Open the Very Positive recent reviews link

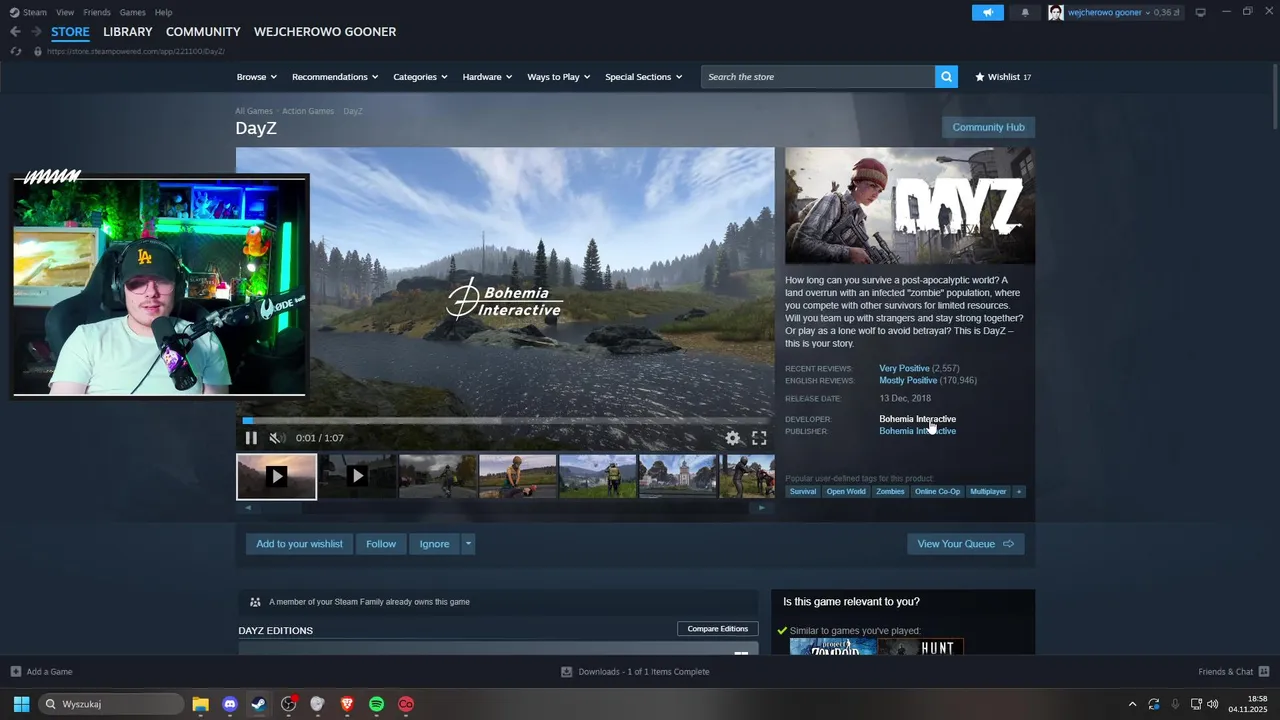[904, 369]
